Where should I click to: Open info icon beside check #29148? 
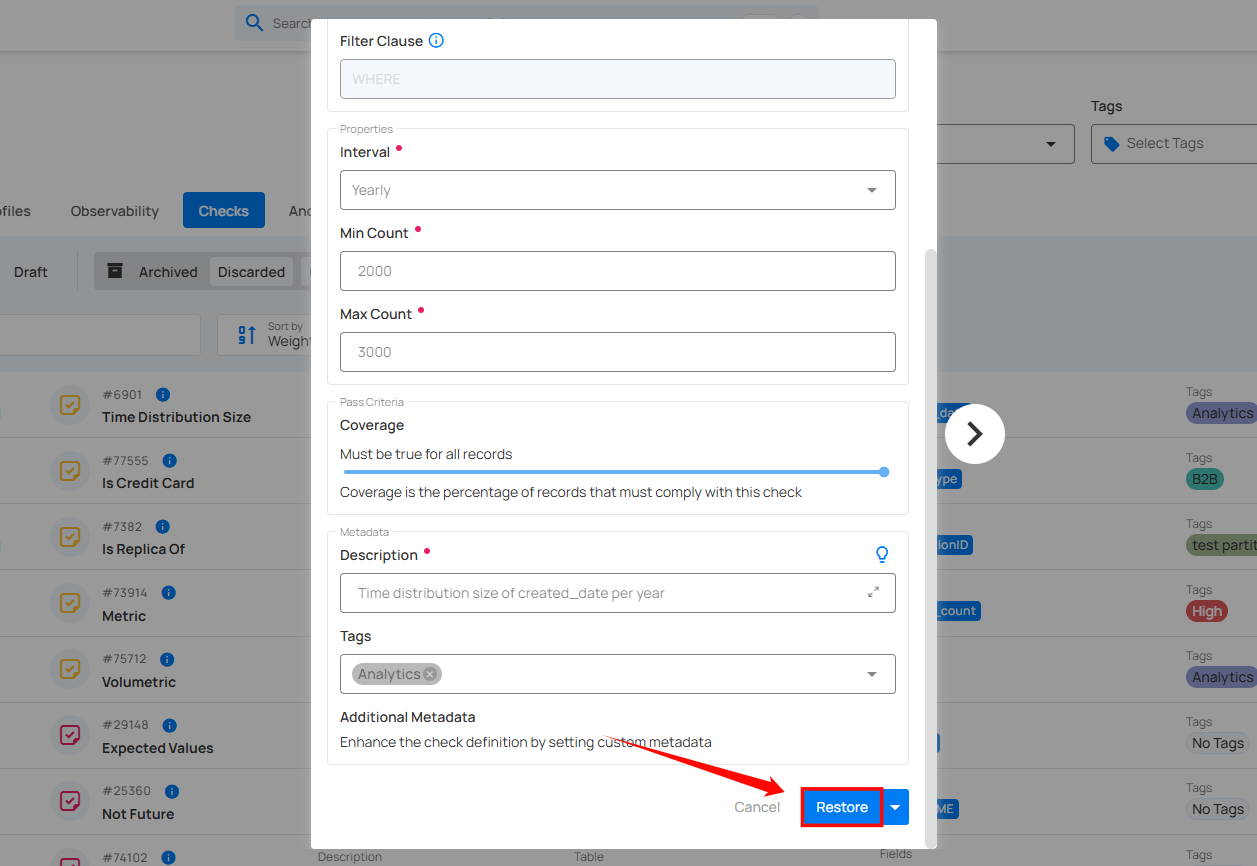pyautogui.click(x=169, y=725)
